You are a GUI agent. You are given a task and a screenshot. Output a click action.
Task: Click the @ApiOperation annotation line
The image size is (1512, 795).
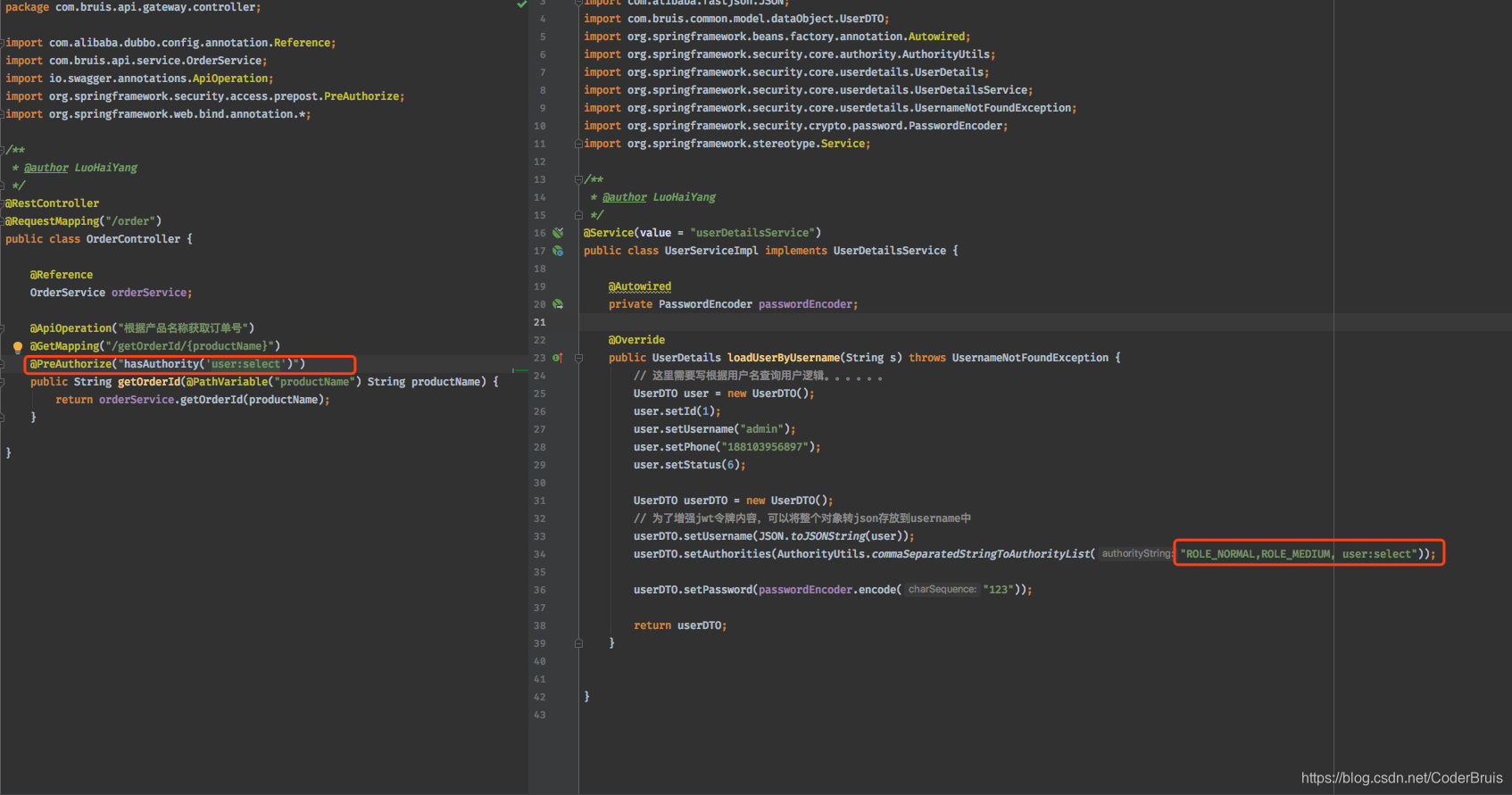pos(143,328)
